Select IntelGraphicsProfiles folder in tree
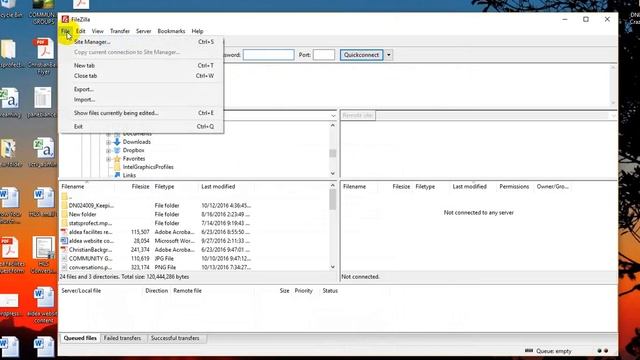640x360 pixels. [x=148, y=167]
